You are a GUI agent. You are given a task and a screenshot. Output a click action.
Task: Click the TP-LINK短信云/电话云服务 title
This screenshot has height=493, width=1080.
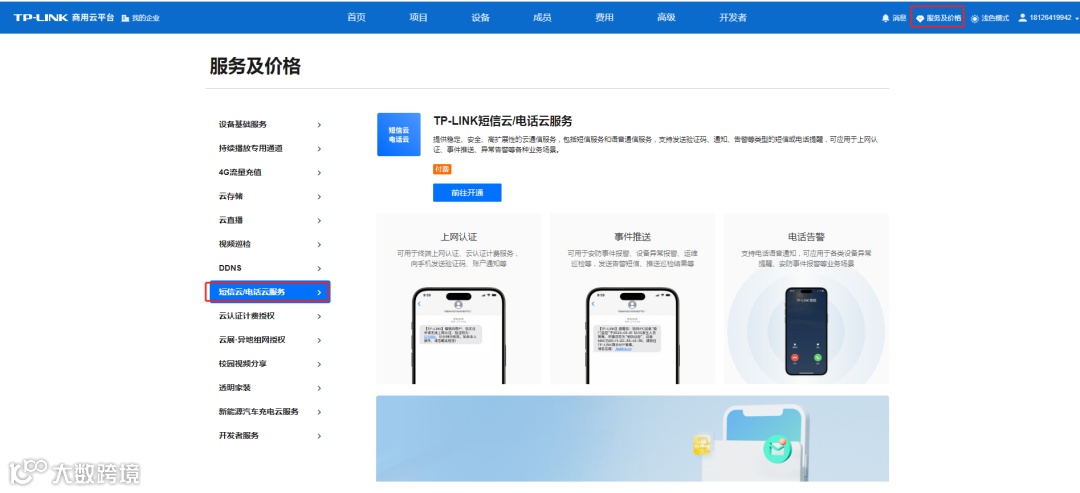click(x=503, y=121)
